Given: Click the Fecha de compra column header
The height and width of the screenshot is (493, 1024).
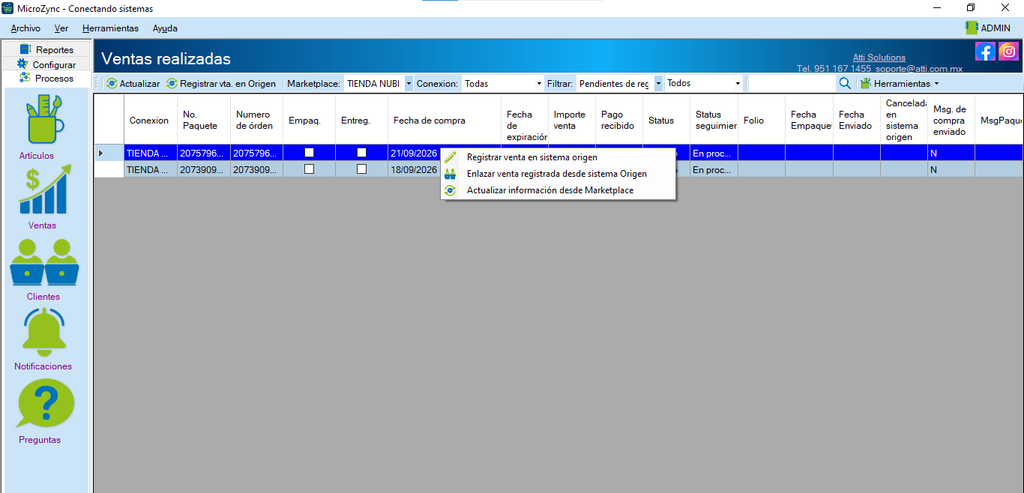Looking at the screenshot, I should pos(444,120).
